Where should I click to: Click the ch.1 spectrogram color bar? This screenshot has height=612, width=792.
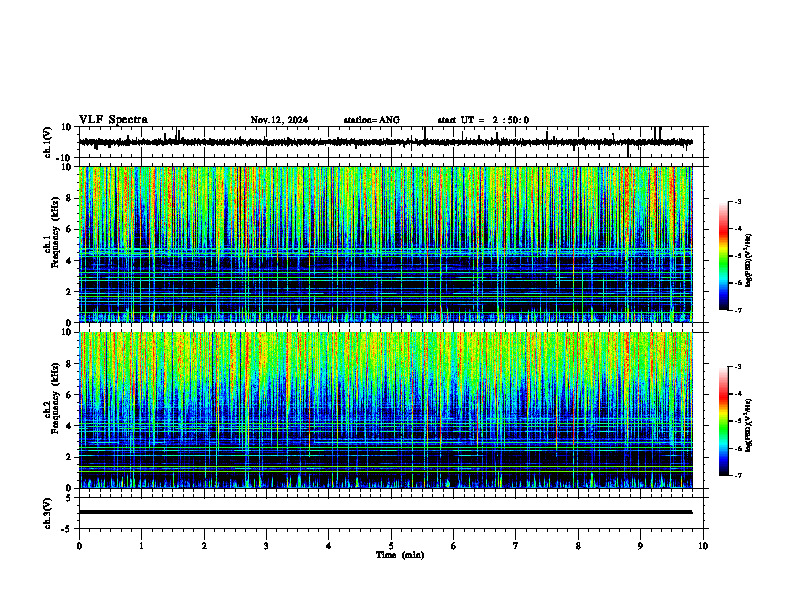tap(723, 256)
